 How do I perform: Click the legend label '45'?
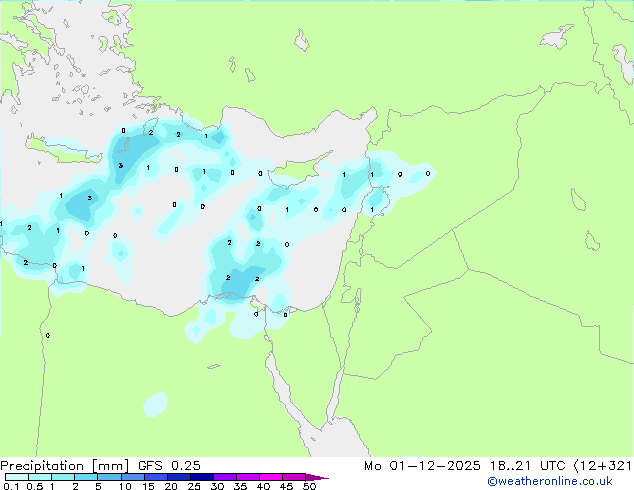click(x=286, y=486)
